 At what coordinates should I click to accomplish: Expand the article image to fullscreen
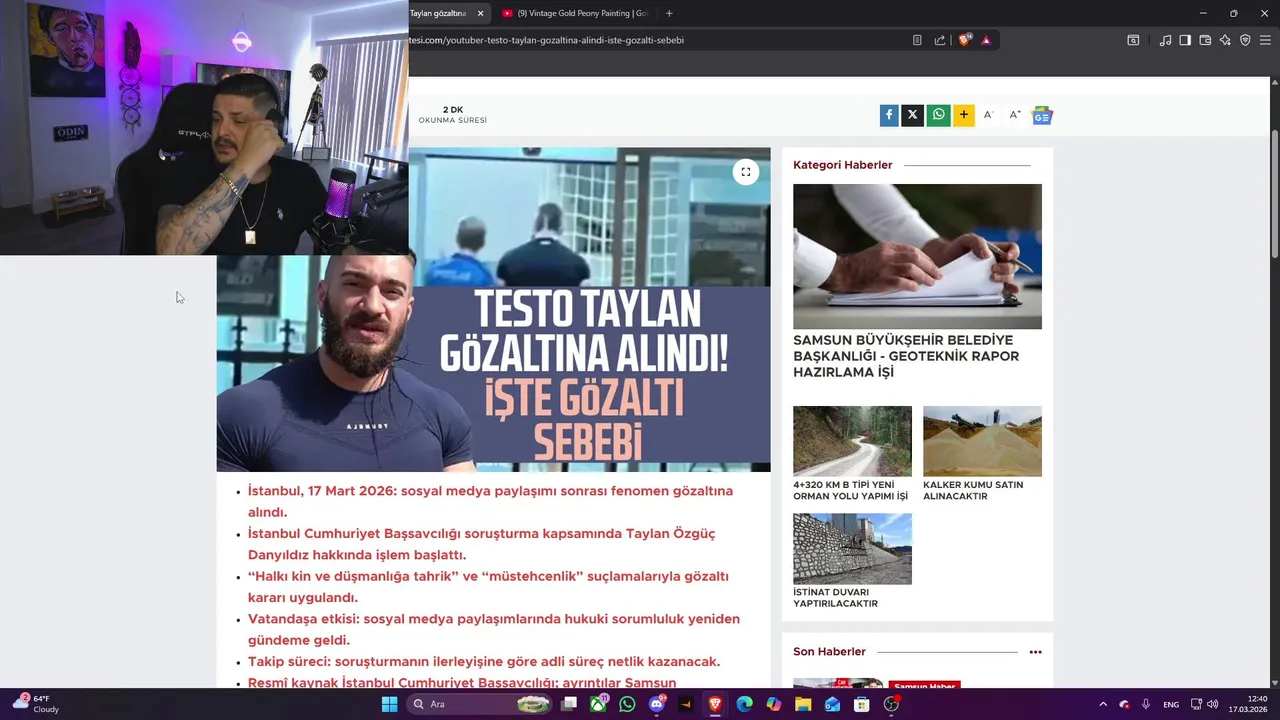[746, 172]
